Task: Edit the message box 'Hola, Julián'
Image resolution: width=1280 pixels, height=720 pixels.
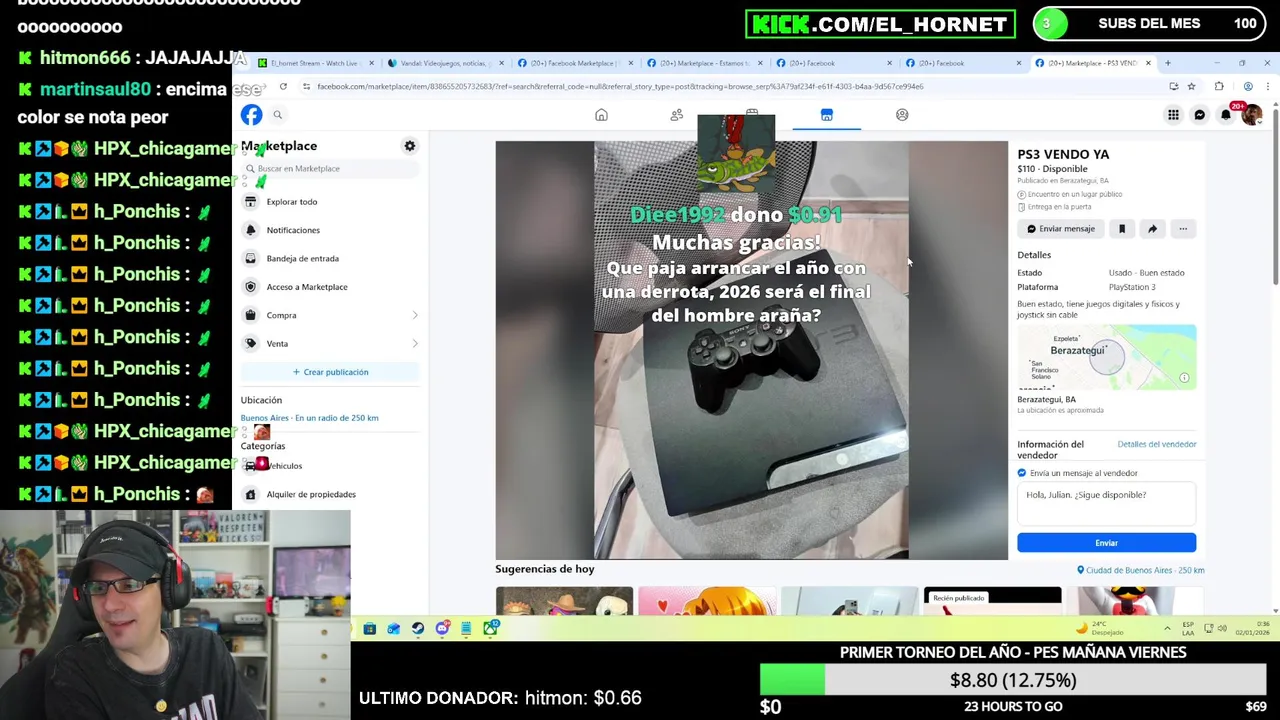Action: pyautogui.click(x=1106, y=504)
